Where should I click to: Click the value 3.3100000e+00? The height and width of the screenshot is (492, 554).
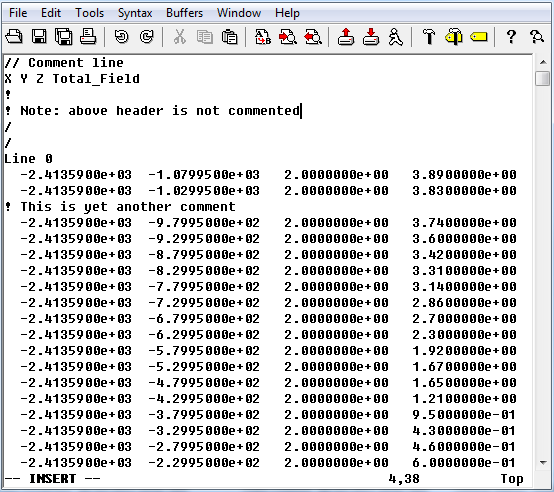465,271
